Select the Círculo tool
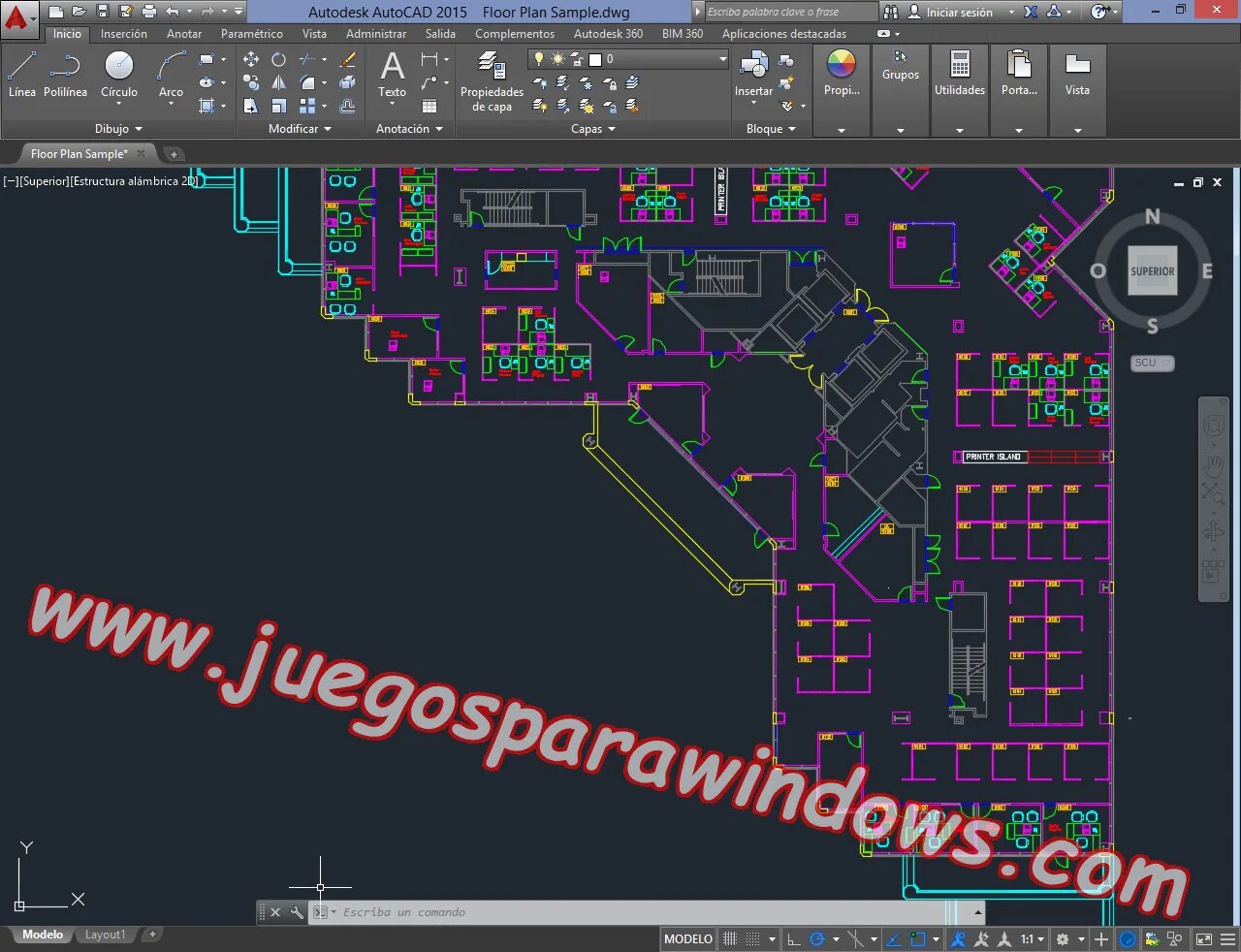The height and width of the screenshot is (952, 1241). 119,75
